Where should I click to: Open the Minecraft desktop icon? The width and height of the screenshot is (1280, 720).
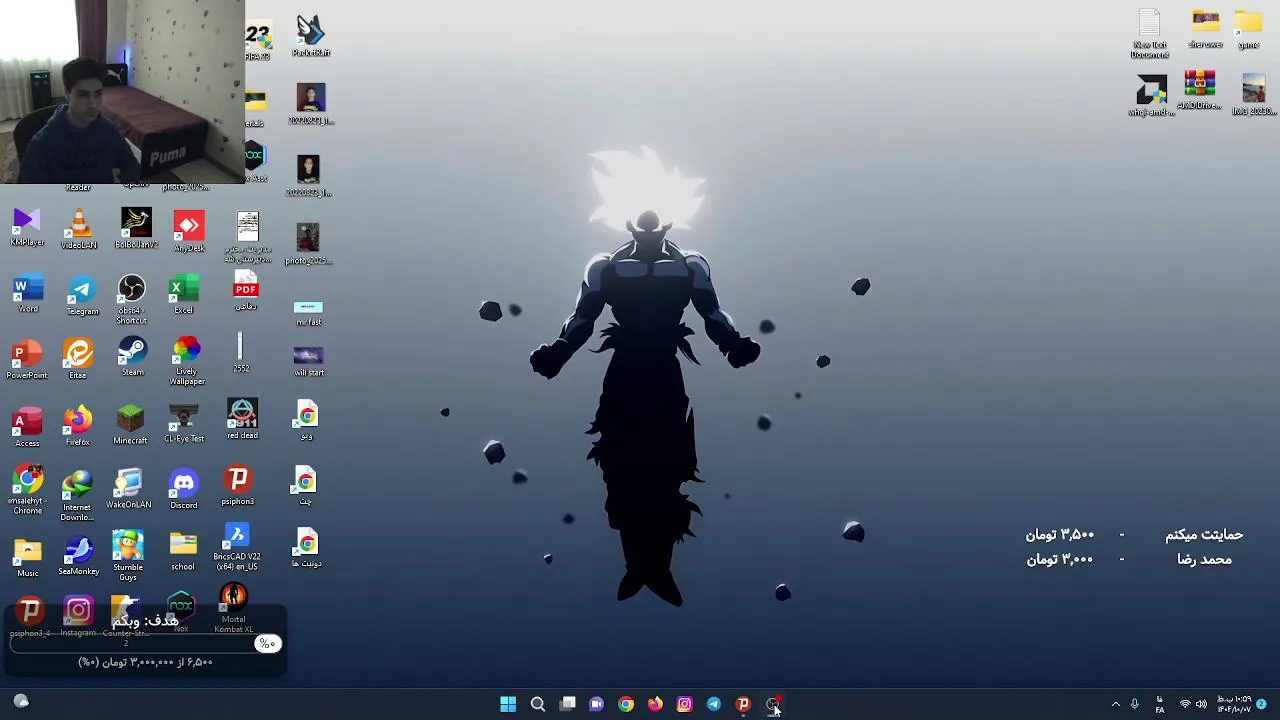(130, 424)
